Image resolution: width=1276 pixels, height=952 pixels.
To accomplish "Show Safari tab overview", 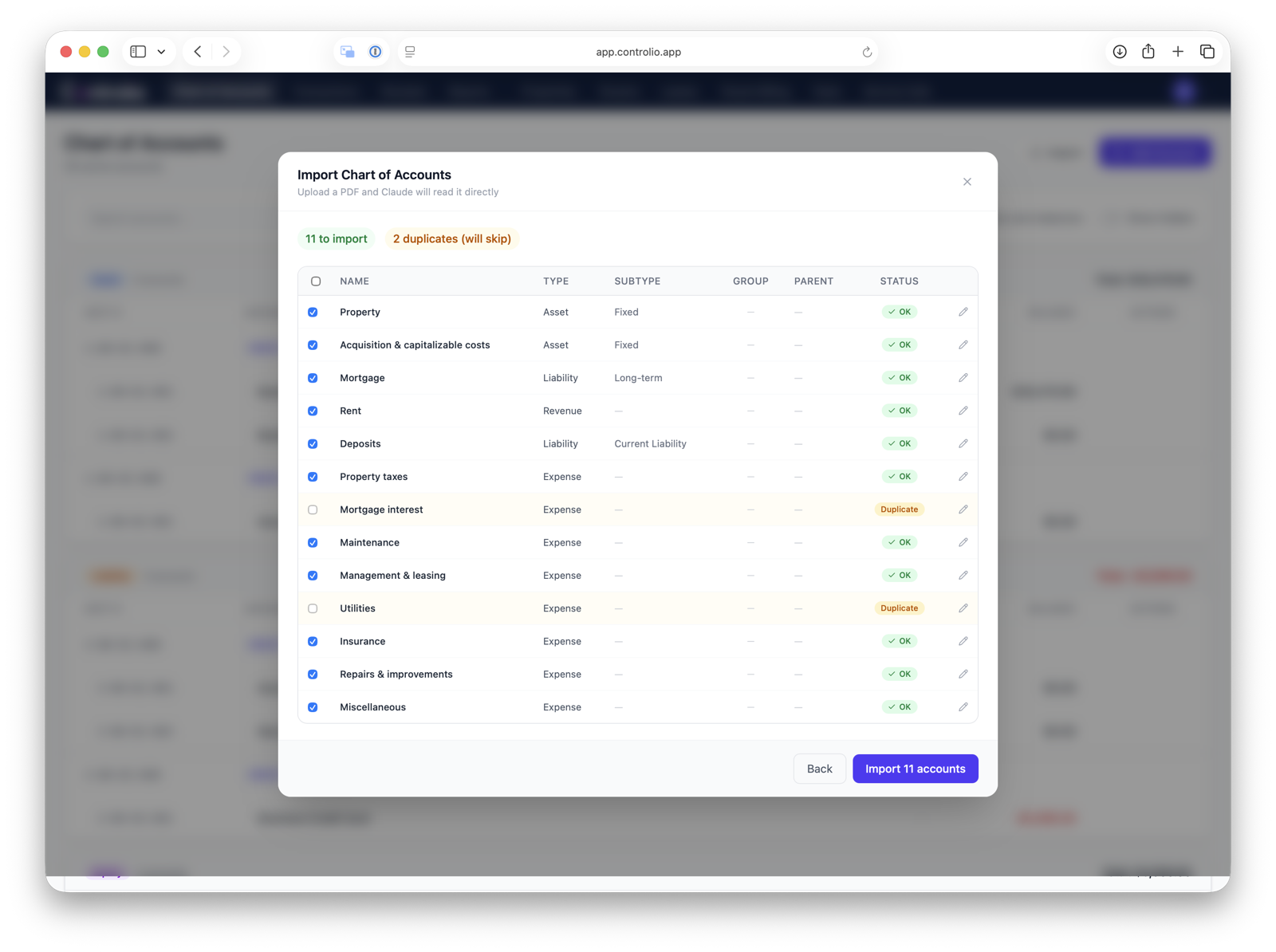I will (x=1207, y=52).
